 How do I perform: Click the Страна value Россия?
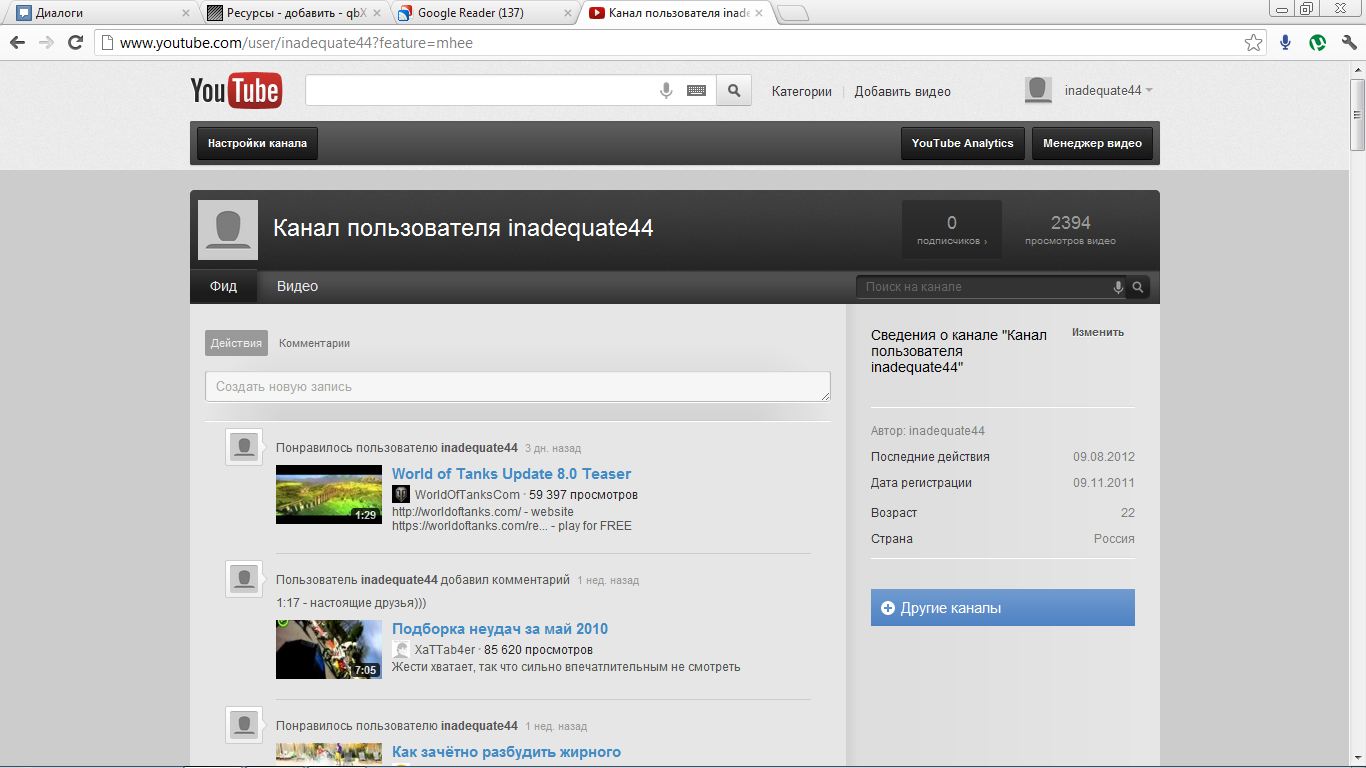(x=1114, y=539)
